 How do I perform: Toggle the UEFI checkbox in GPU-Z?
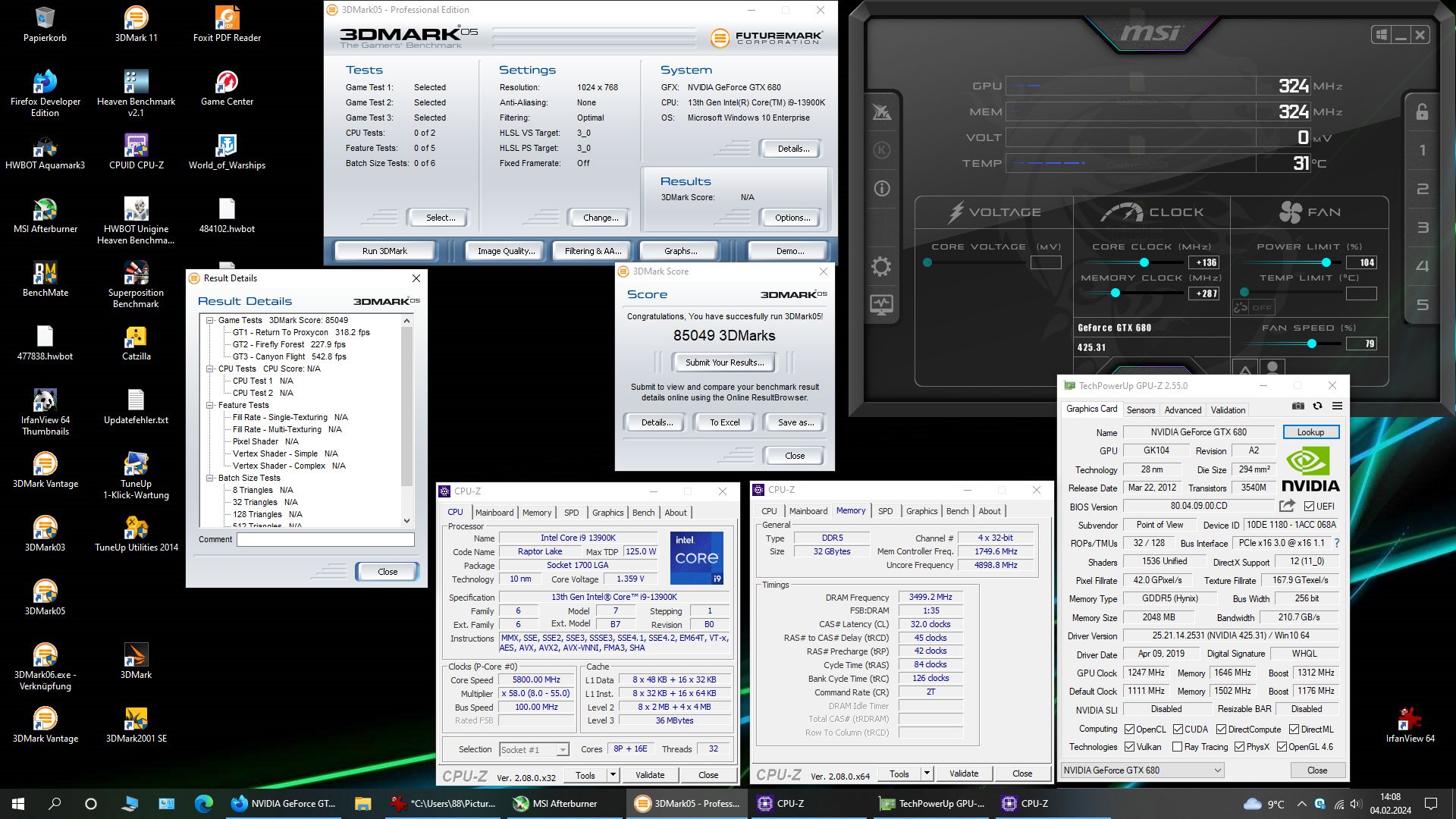point(1309,507)
